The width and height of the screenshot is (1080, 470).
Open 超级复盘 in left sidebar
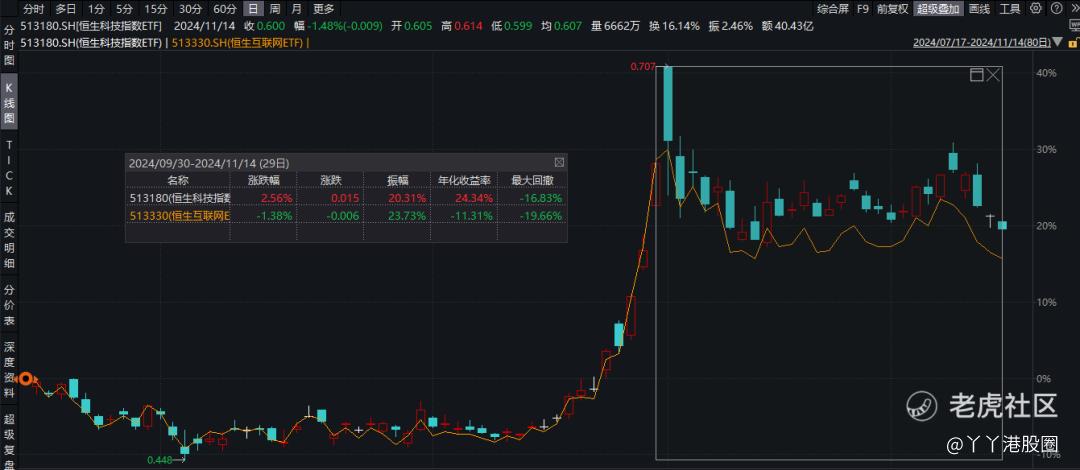point(10,441)
